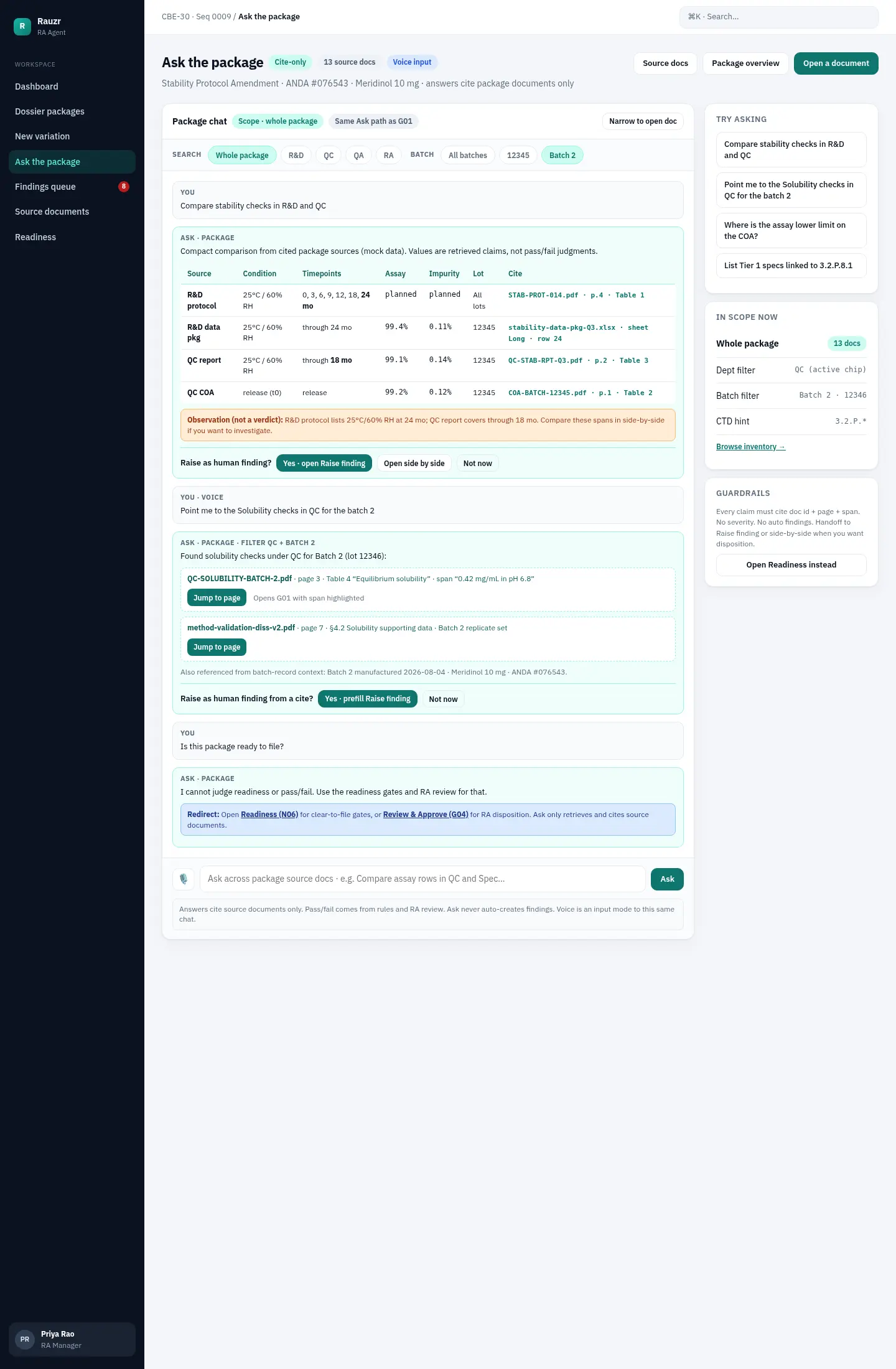Screen dimensions: 896x1369
Task: Focus the Ask across package input field
Action: (x=422, y=879)
